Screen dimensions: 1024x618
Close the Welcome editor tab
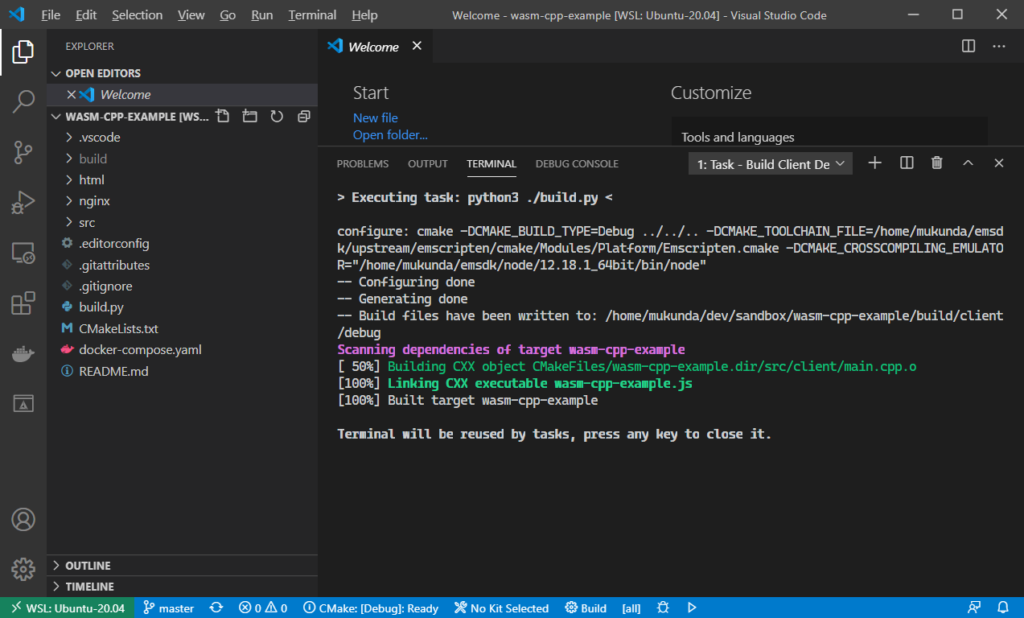[417, 46]
